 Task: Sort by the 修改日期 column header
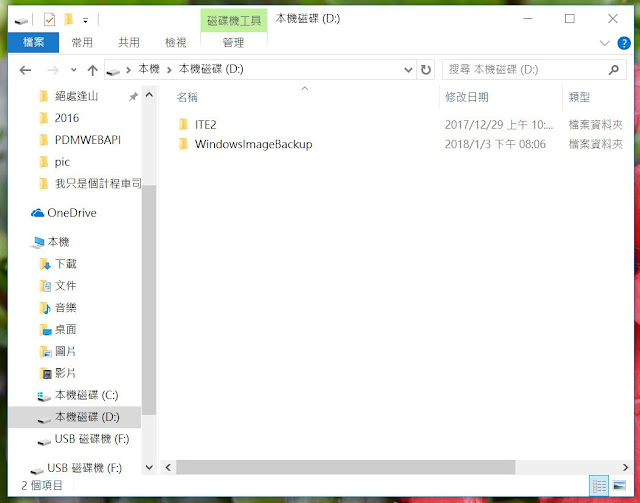(x=467, y=98)
